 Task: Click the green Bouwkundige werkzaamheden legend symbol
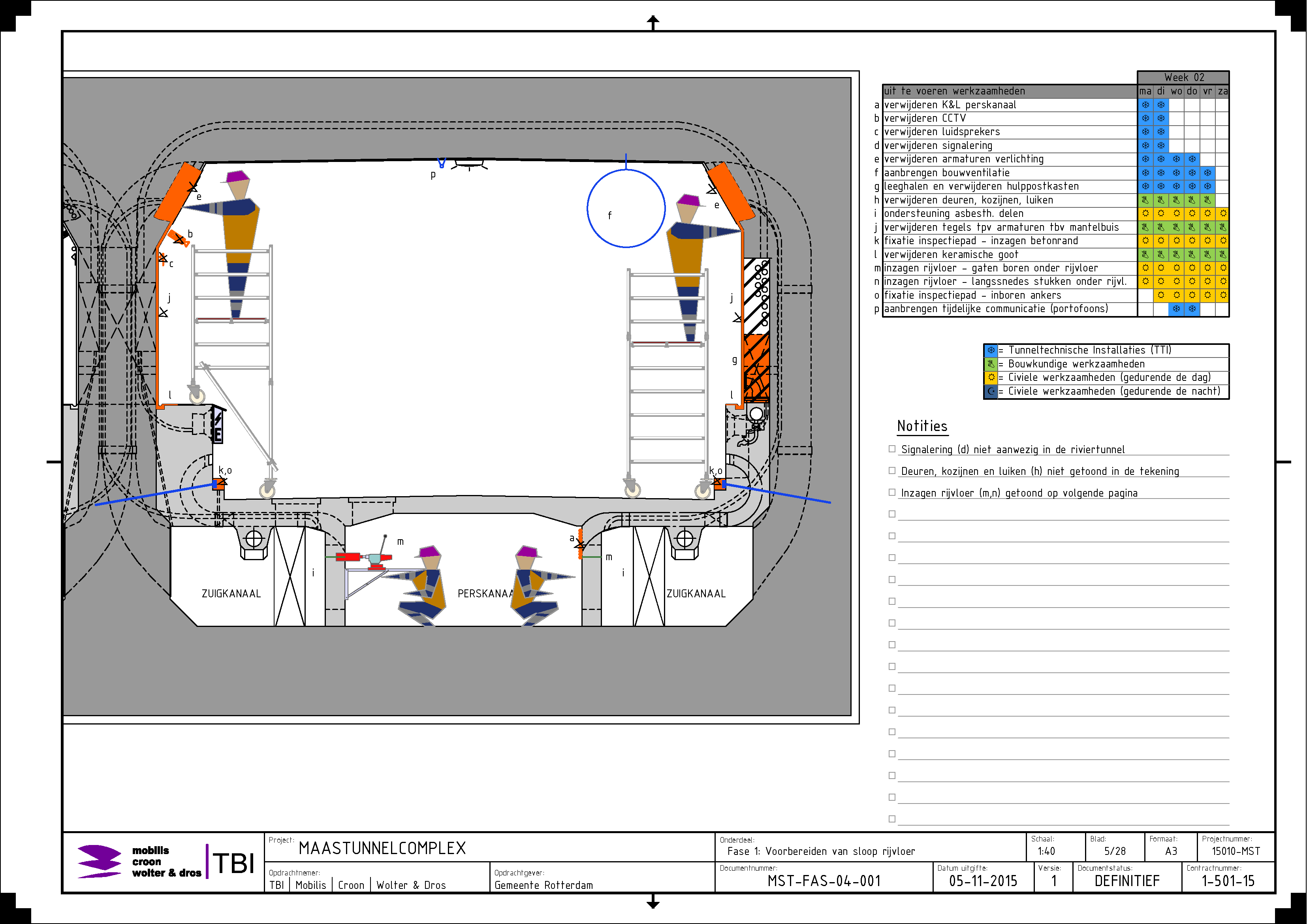tap(991, 364)
